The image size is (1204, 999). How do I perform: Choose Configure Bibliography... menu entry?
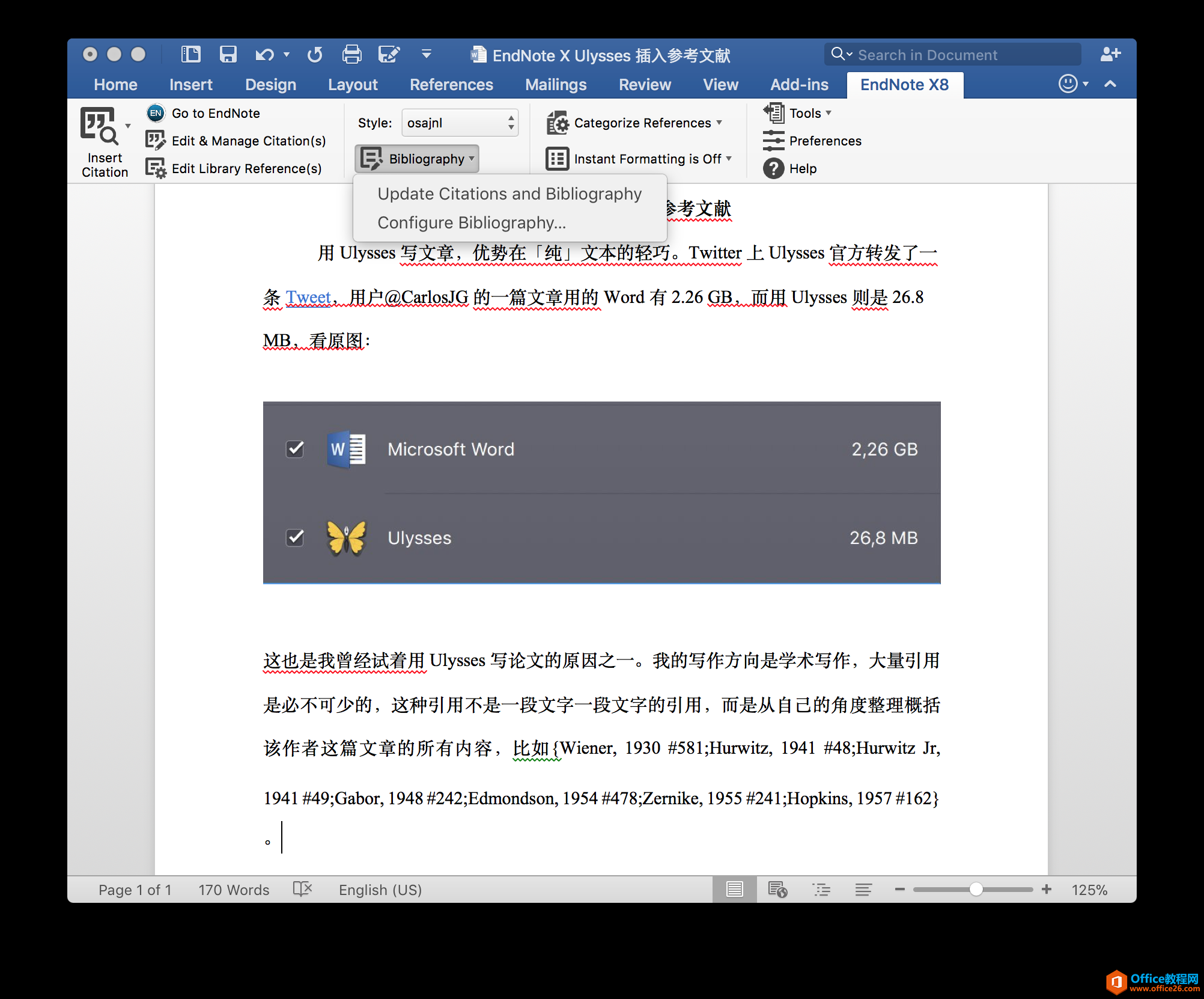pos(471,222)
